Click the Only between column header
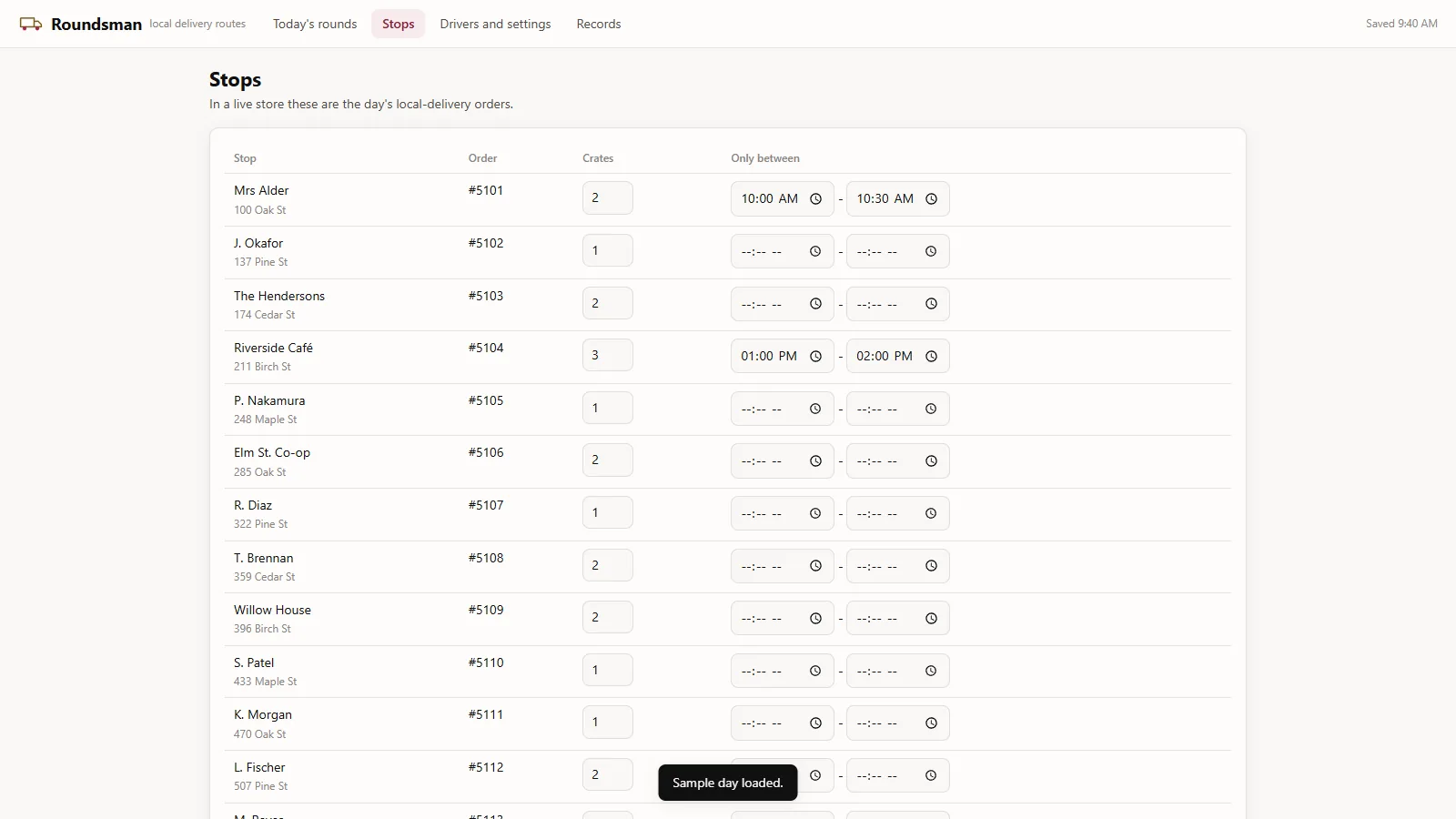 pos(765,158)
